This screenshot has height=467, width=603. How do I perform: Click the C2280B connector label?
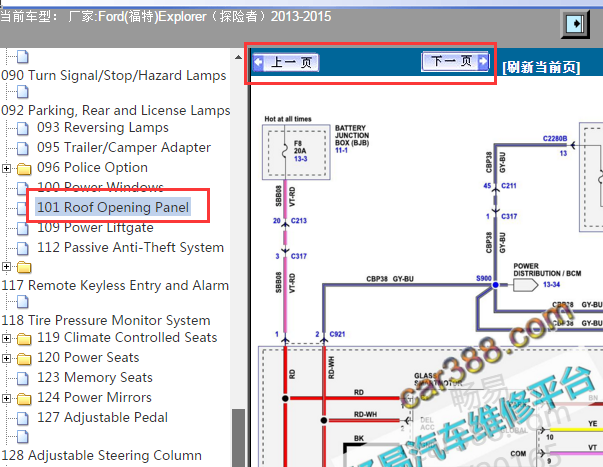[555, 138]
